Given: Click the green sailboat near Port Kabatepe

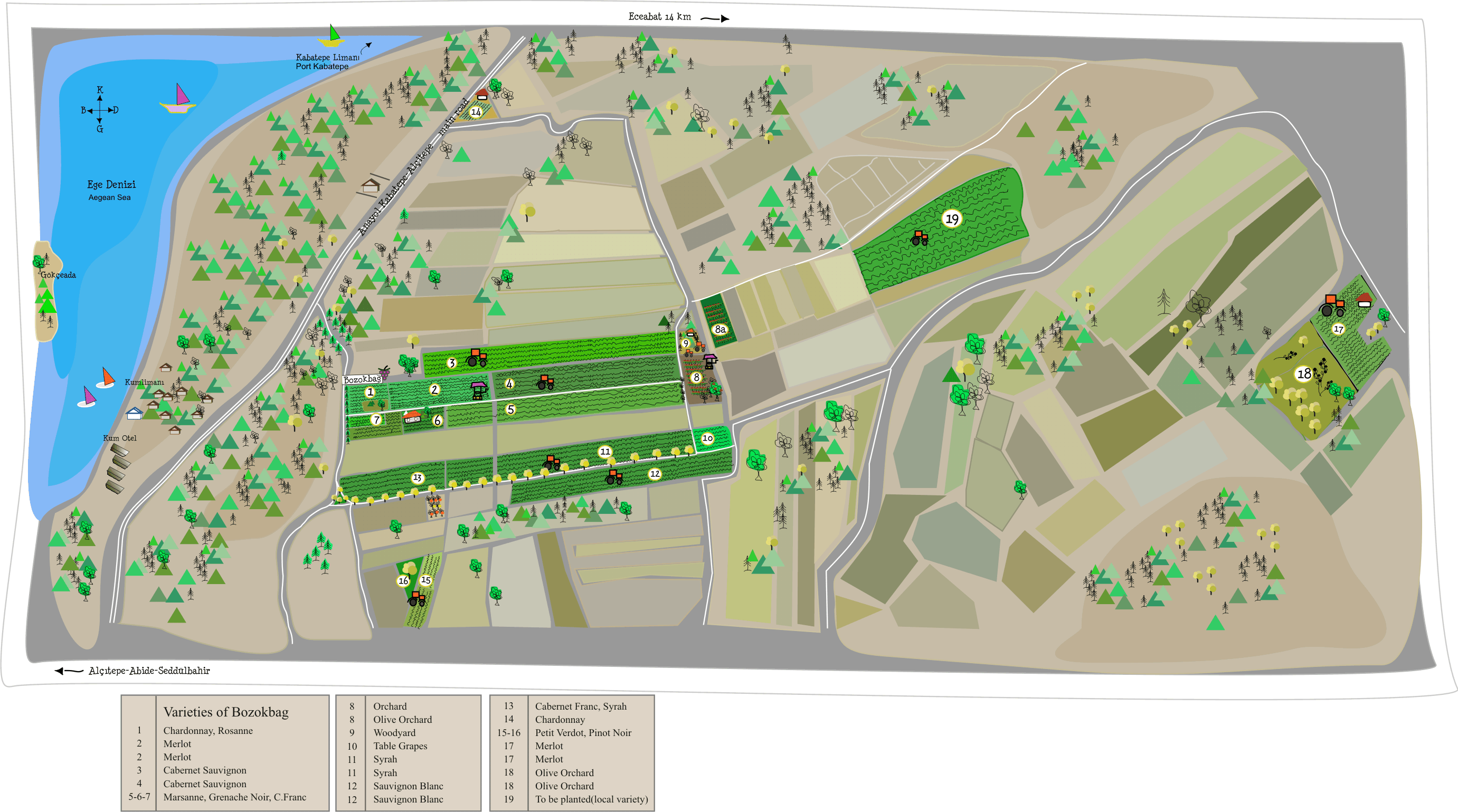Looking at the screenshot, I should tap(332, 37).
